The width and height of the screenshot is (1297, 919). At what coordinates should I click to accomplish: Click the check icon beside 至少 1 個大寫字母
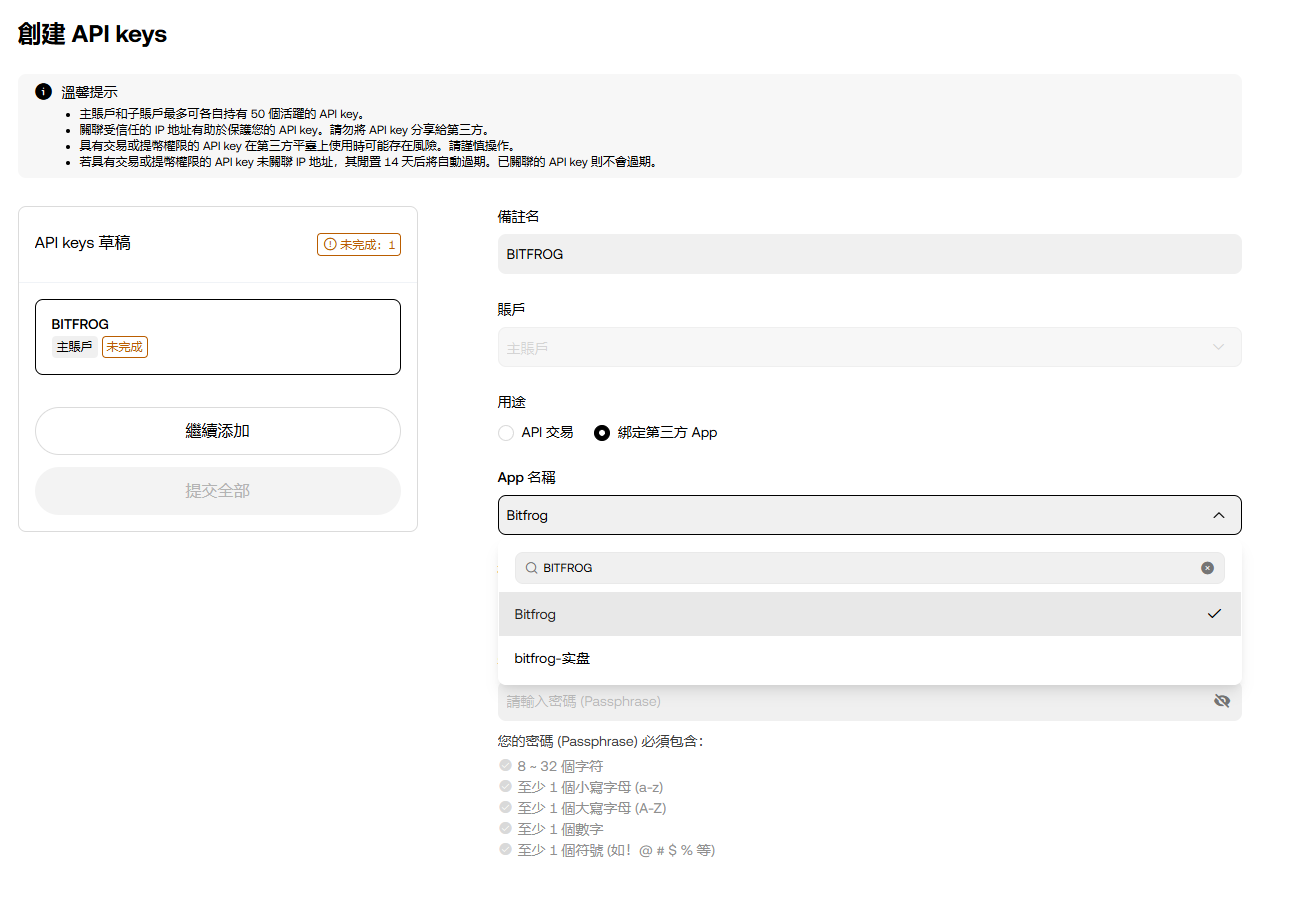pos(505,807)
